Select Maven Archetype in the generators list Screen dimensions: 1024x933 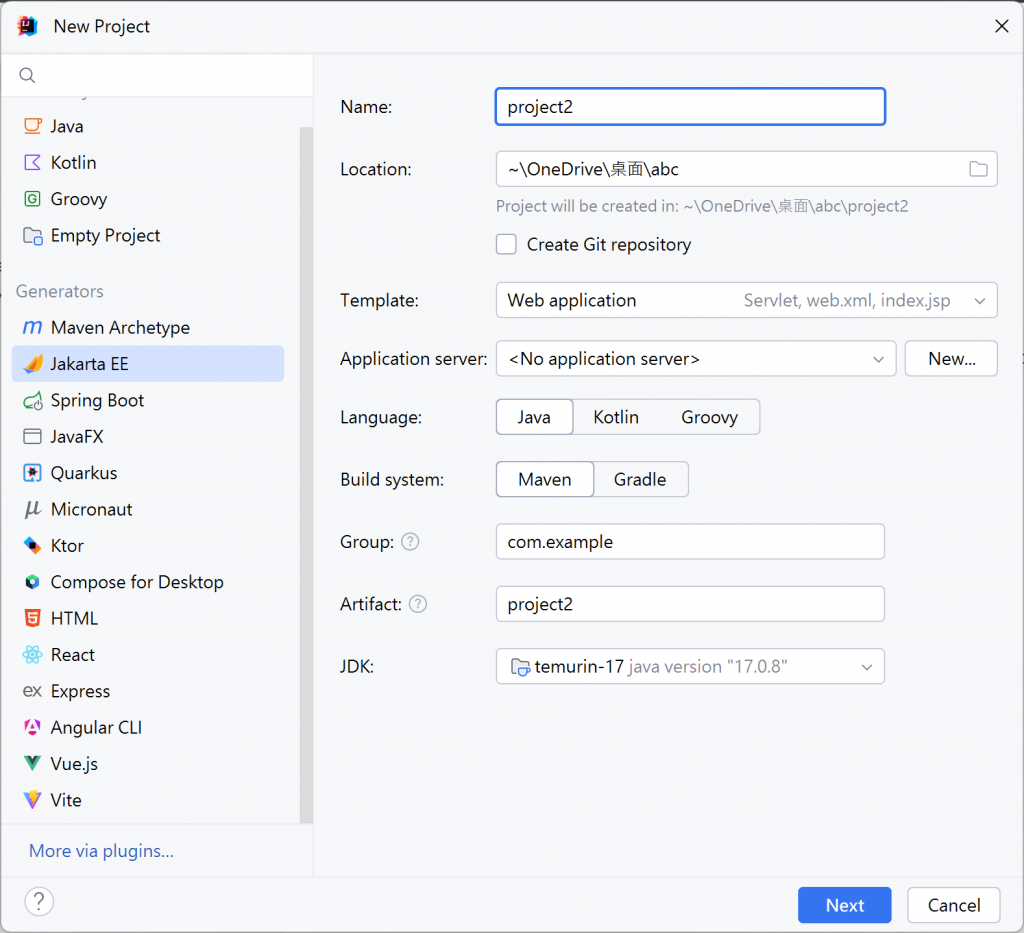(120, 328)
